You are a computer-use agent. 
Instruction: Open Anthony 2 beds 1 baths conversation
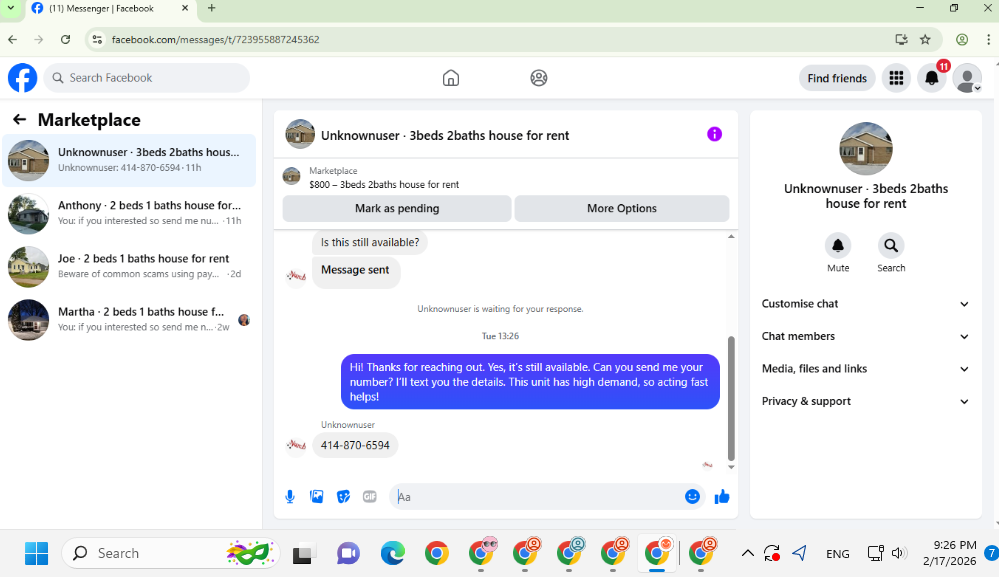click(129, 213)
